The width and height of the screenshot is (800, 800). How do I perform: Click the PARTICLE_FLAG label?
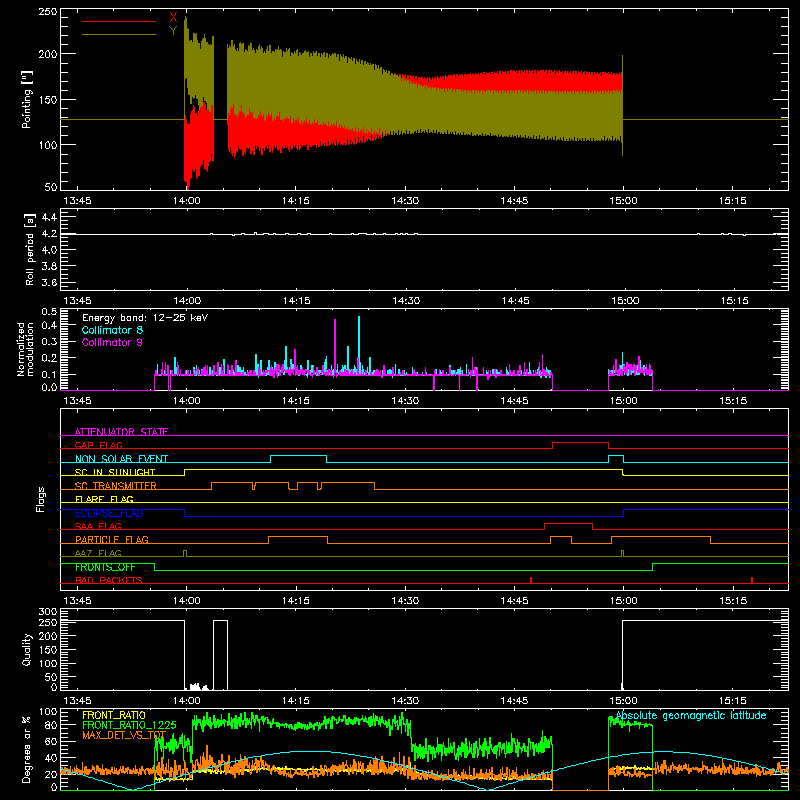(112, 539)
